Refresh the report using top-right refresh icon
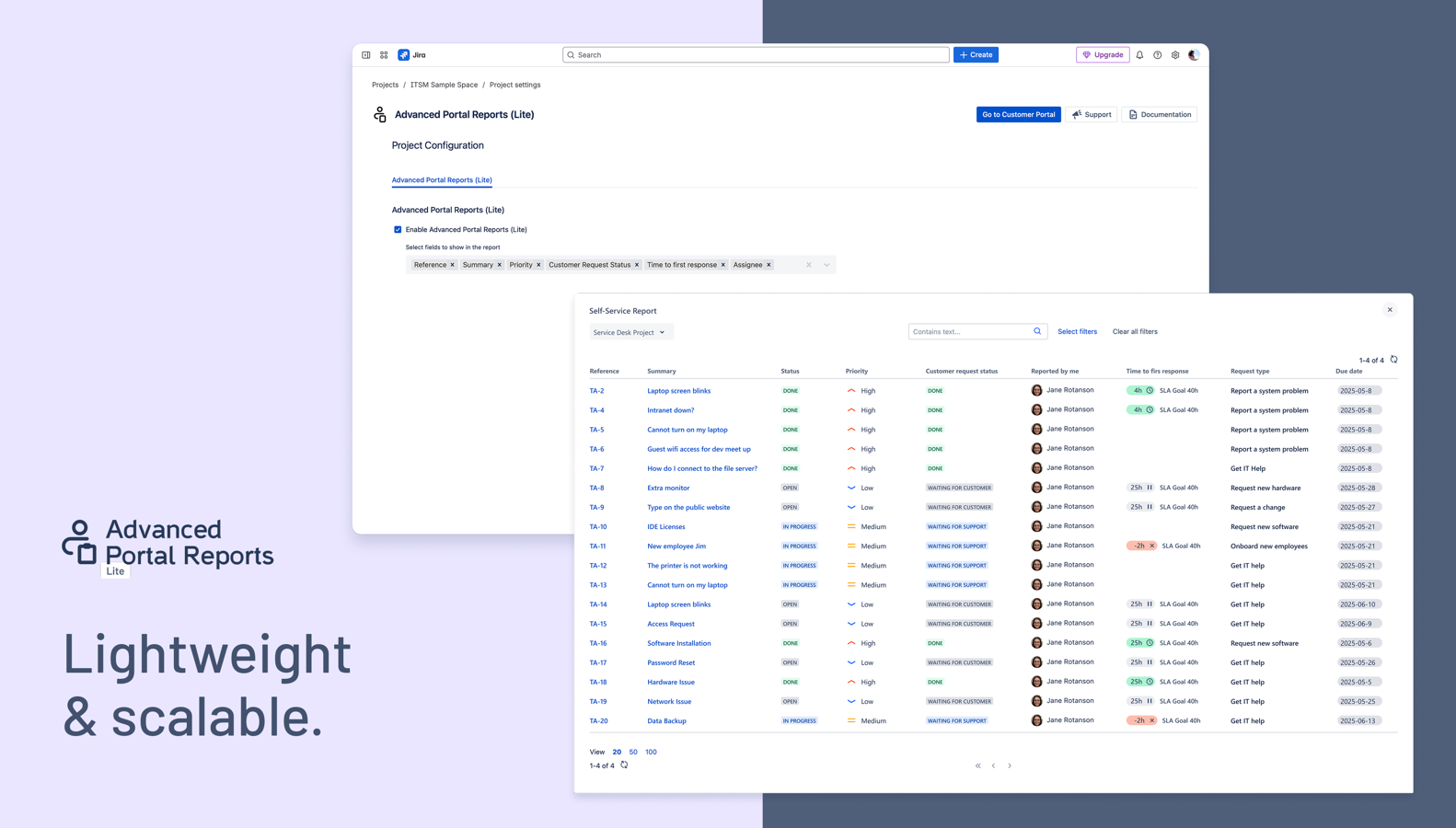The width and height of the screenshot is (1456, 828). [1394, 360]
